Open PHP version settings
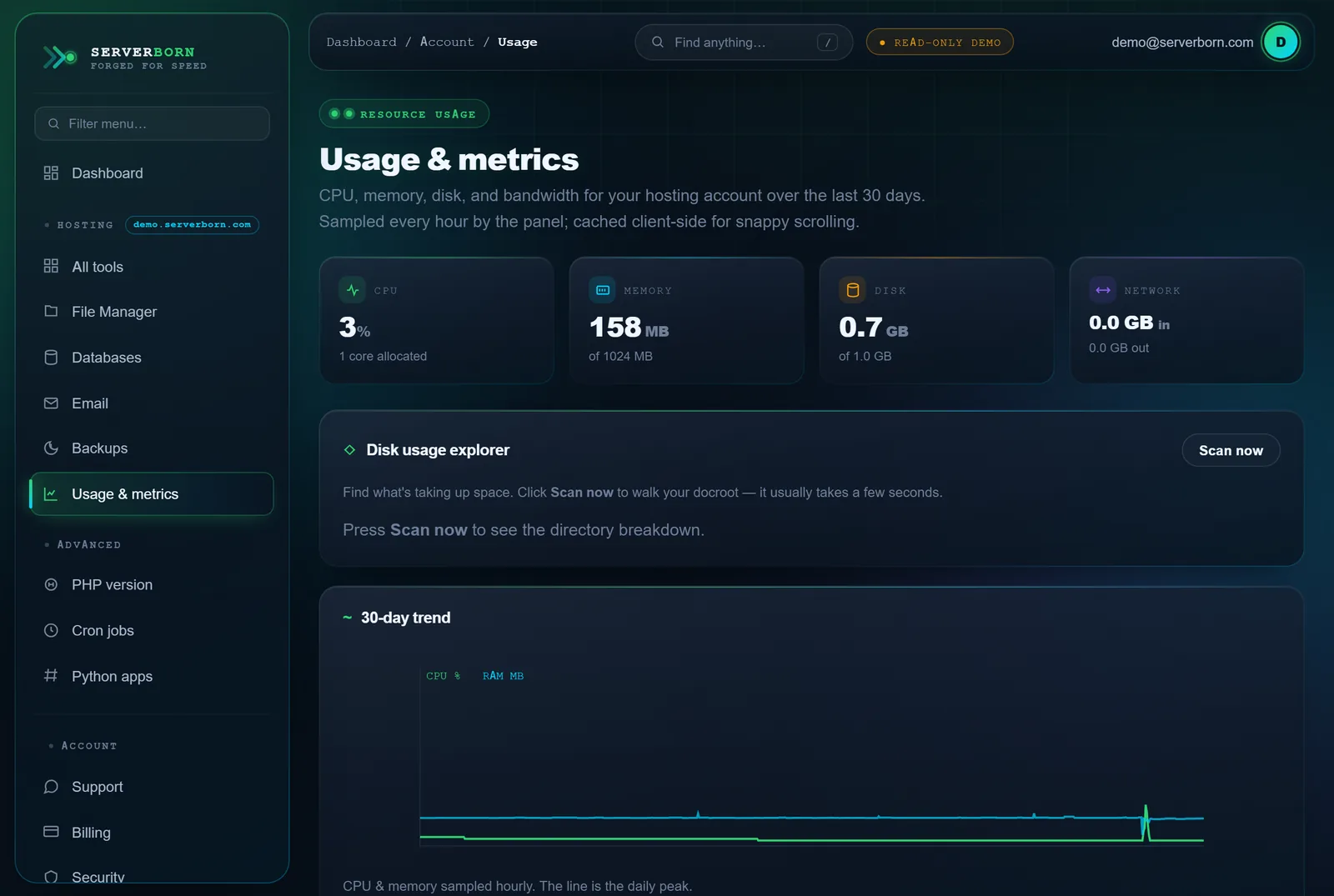1334x896 pixels. pyautogui.click(x=152, y=585)
